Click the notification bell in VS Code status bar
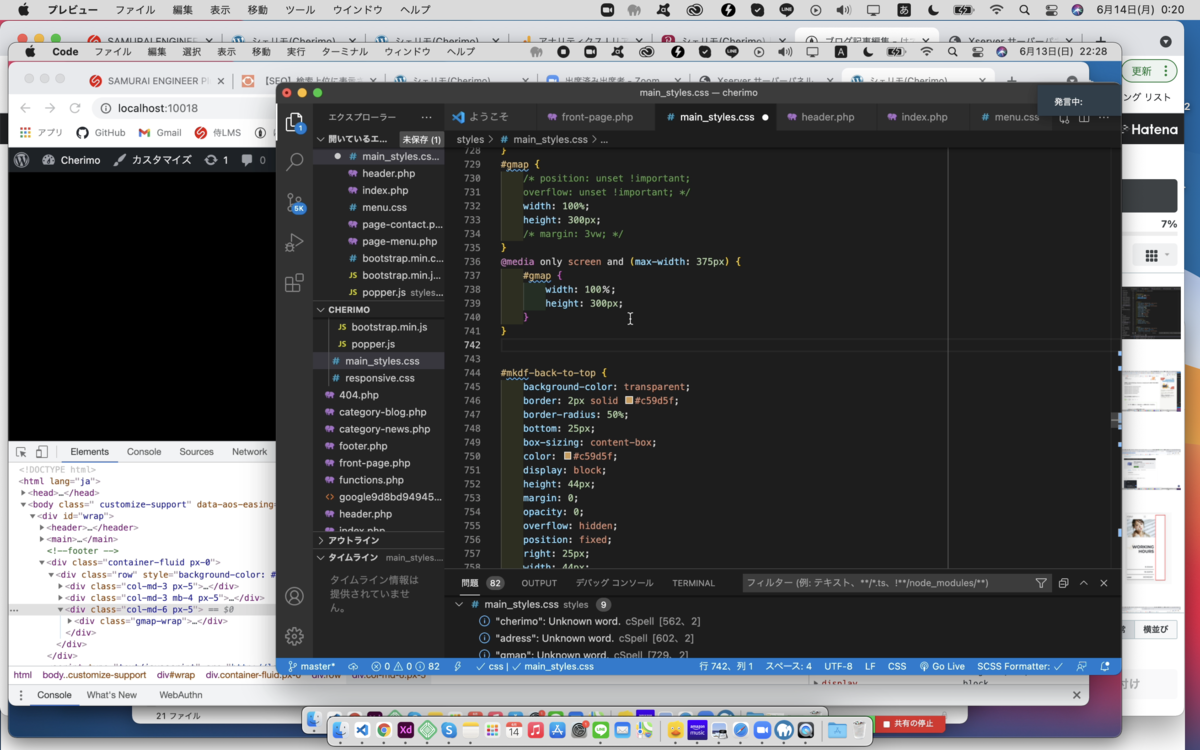 [x=1105, y=666]
